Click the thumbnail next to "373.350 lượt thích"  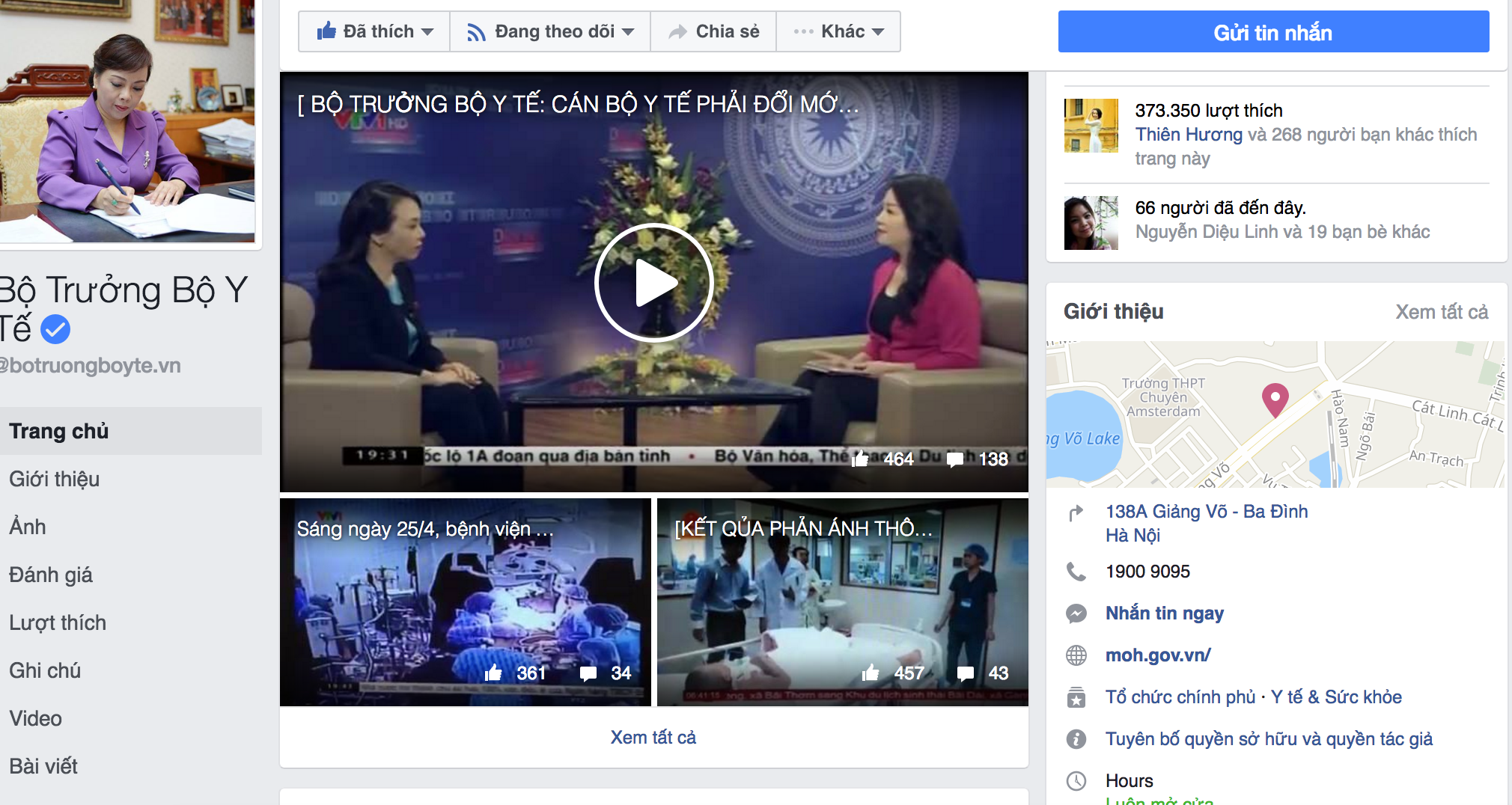click(1091, 125)
